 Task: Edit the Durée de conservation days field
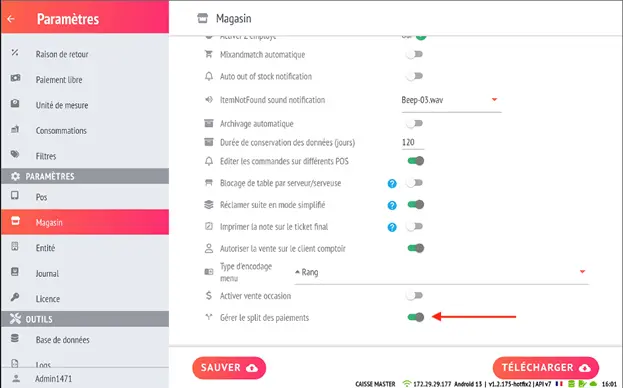click(412, 143)
